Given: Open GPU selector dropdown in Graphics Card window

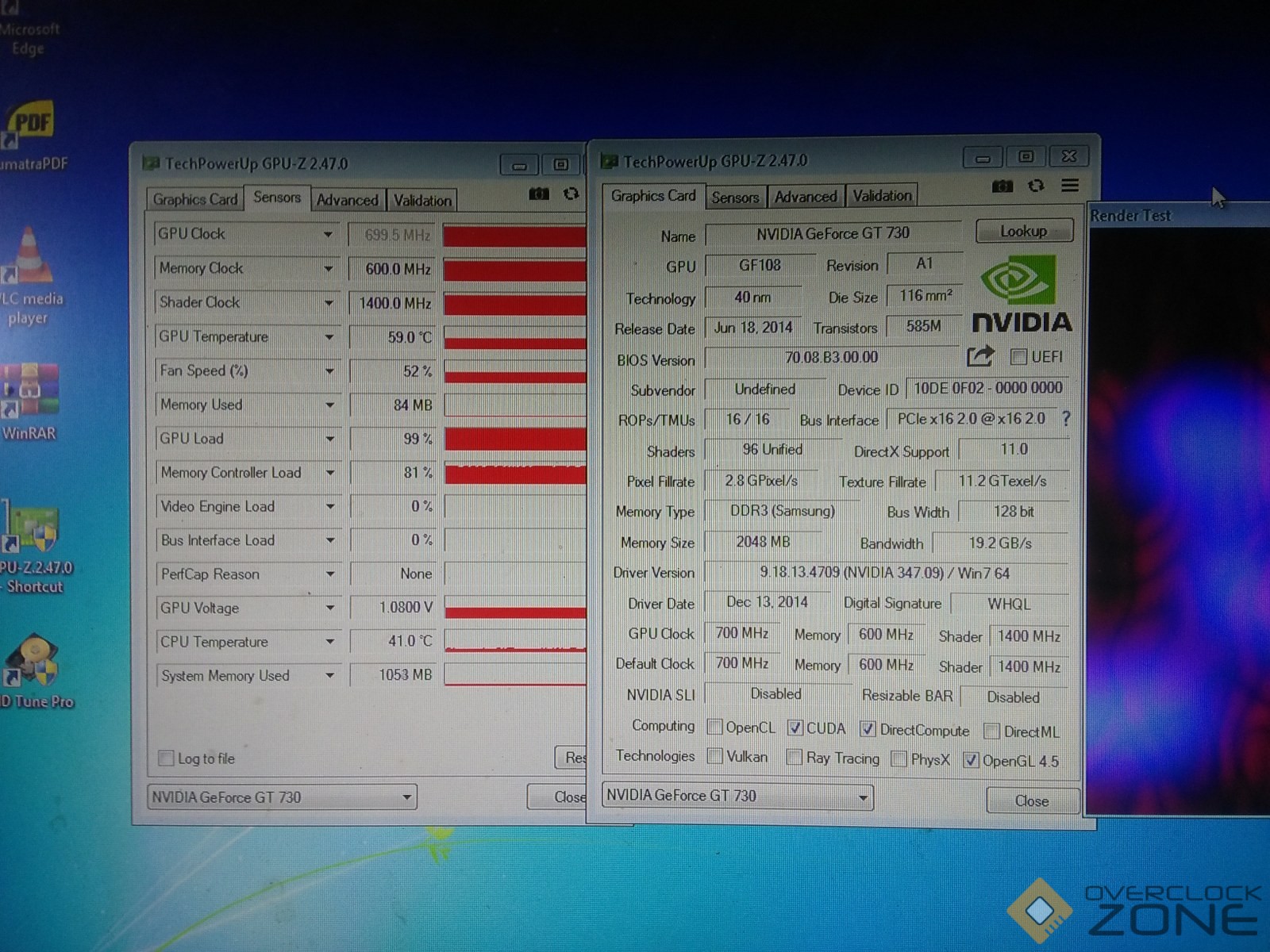Looking at the screenshot, I should pos(863,797).
